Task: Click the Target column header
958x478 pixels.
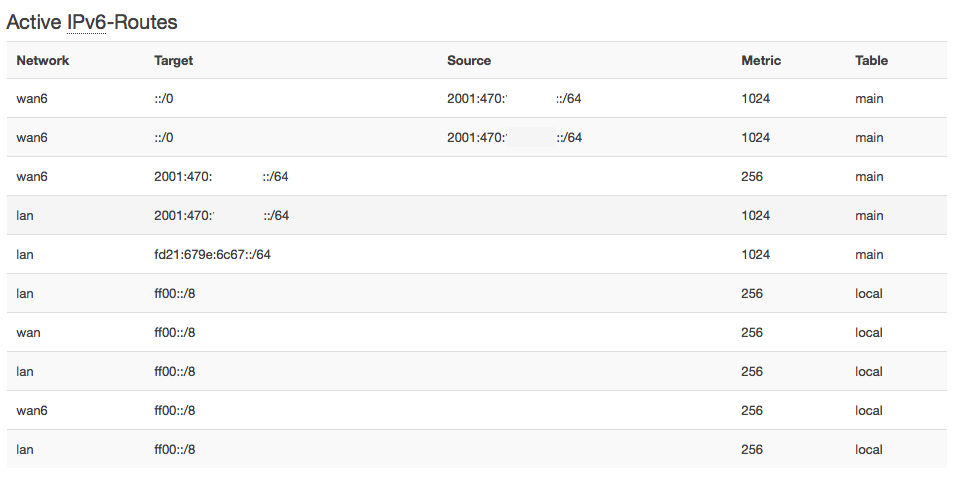Action: (x=173, y=60)
